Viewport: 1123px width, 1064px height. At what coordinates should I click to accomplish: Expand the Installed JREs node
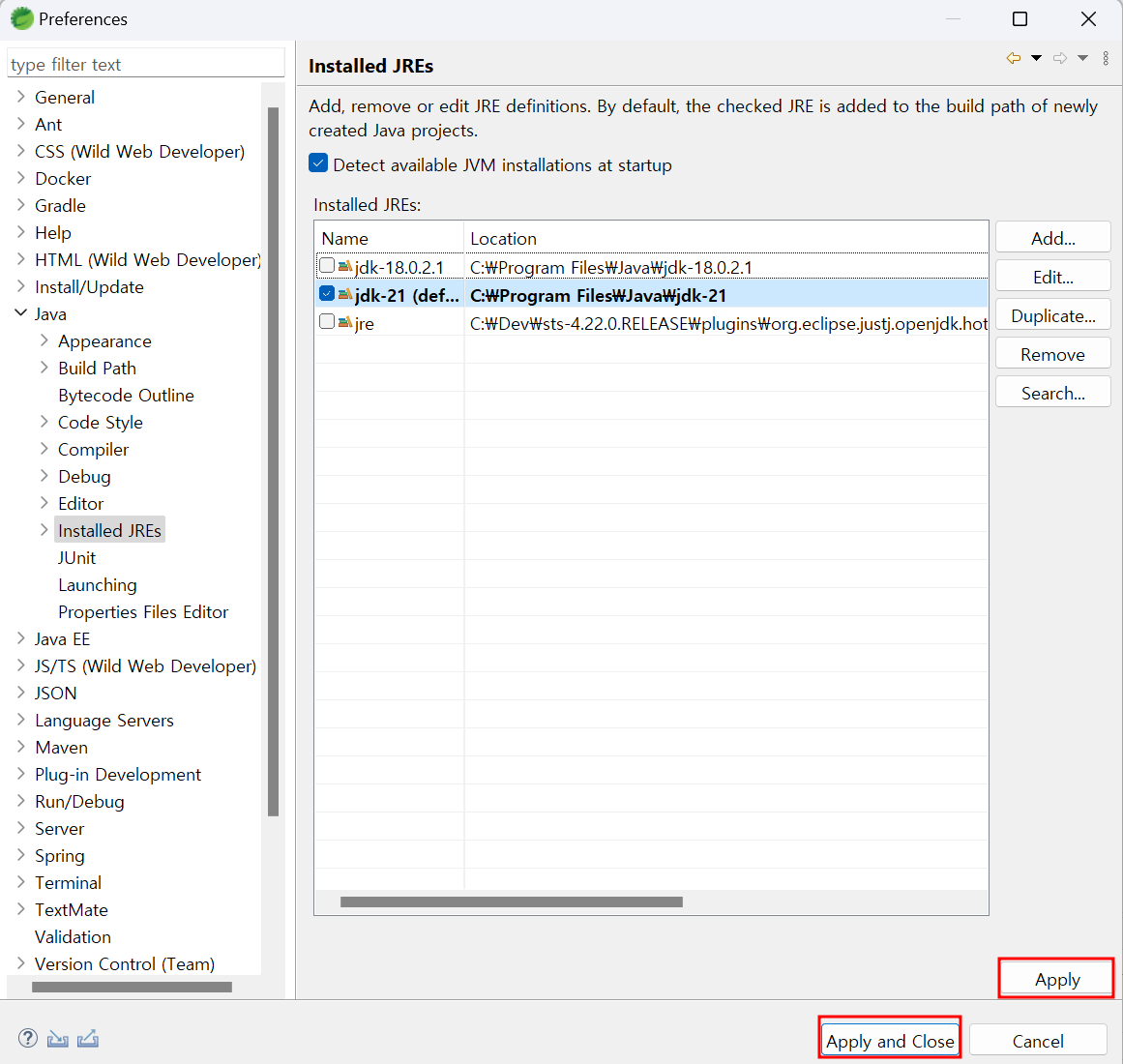point(44,530)
